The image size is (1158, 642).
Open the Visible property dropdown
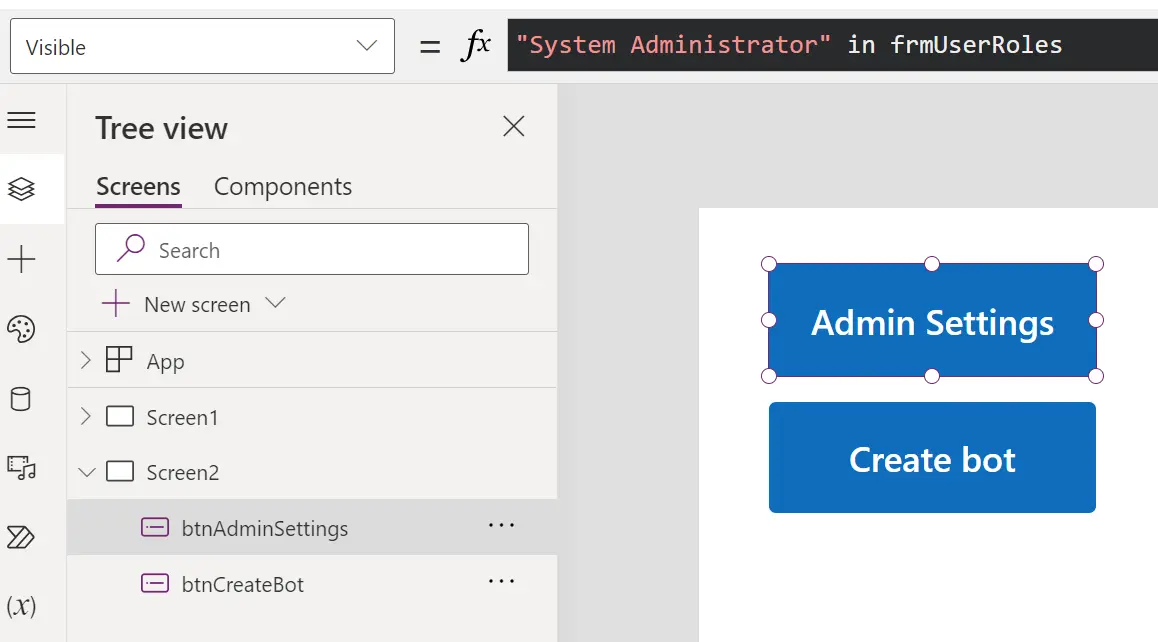369,45
